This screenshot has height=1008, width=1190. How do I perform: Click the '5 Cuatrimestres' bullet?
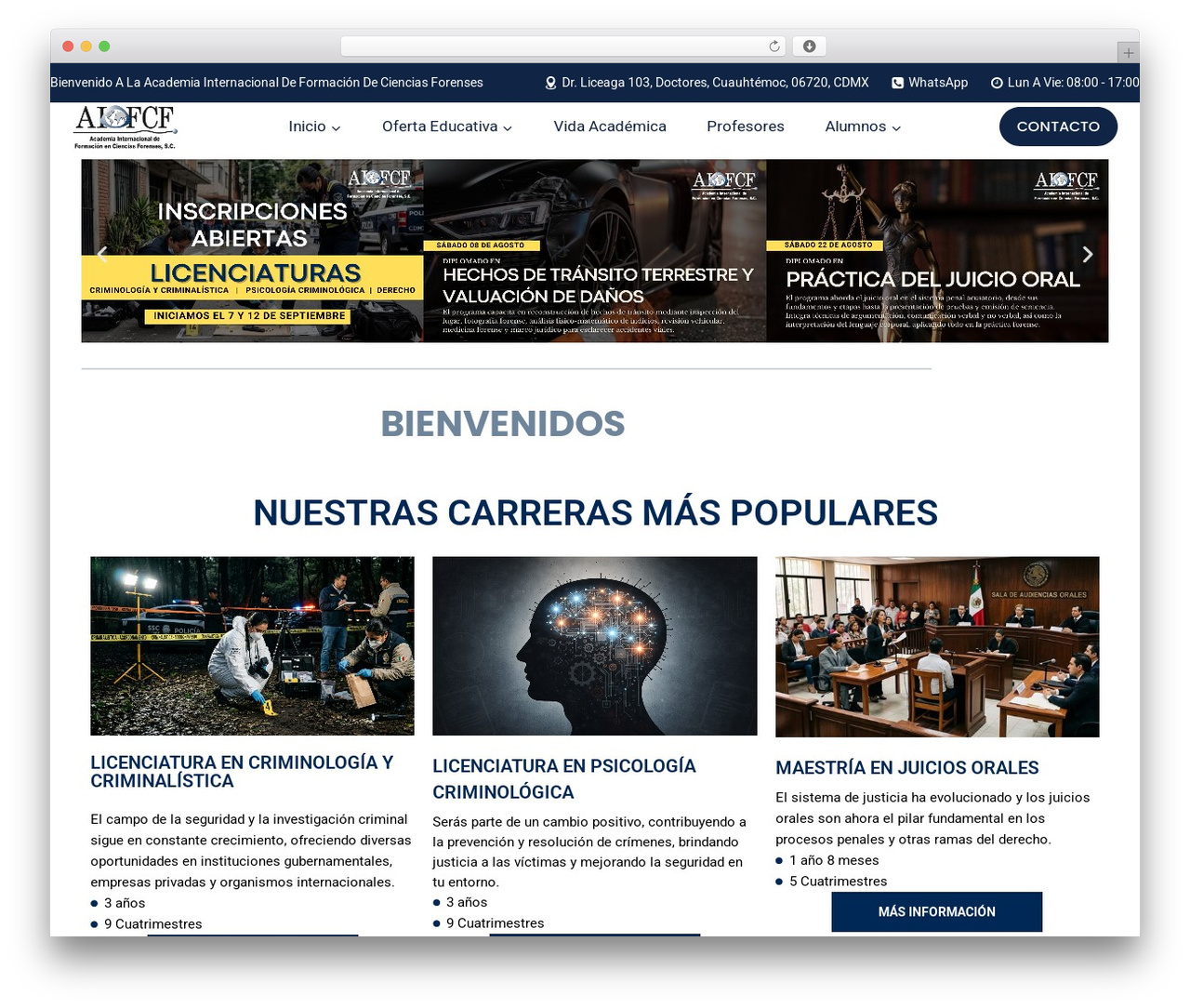(x=839, y=882)
